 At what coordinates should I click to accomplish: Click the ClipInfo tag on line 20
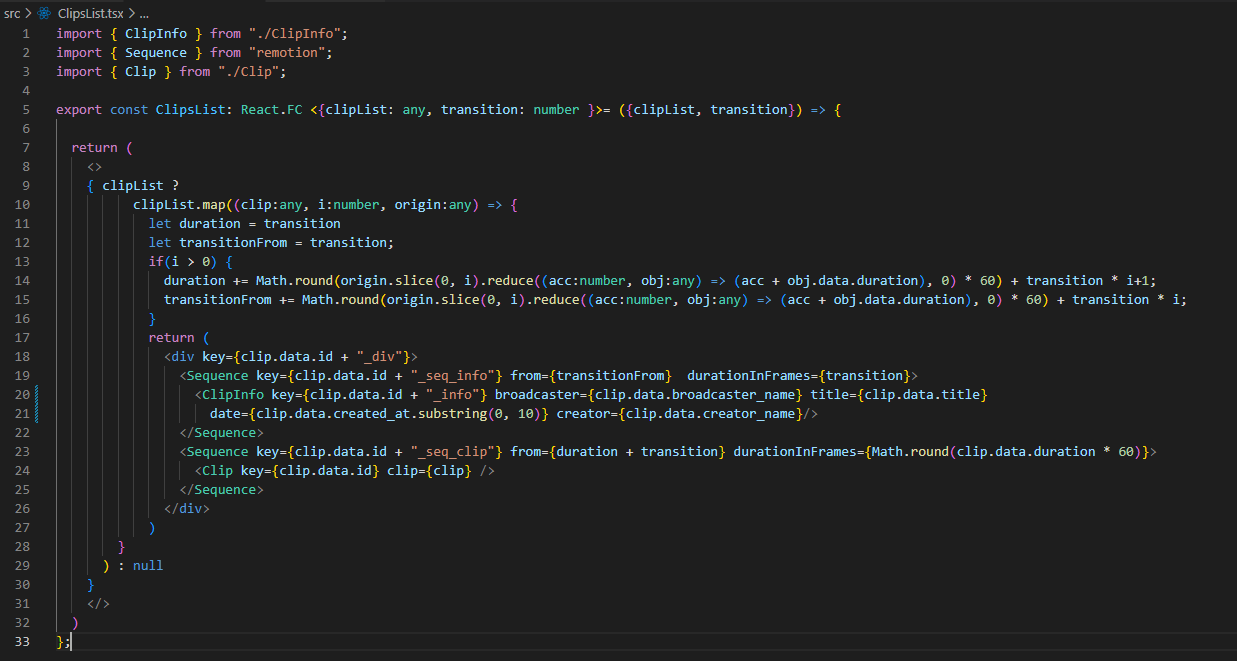coord(233,394)
